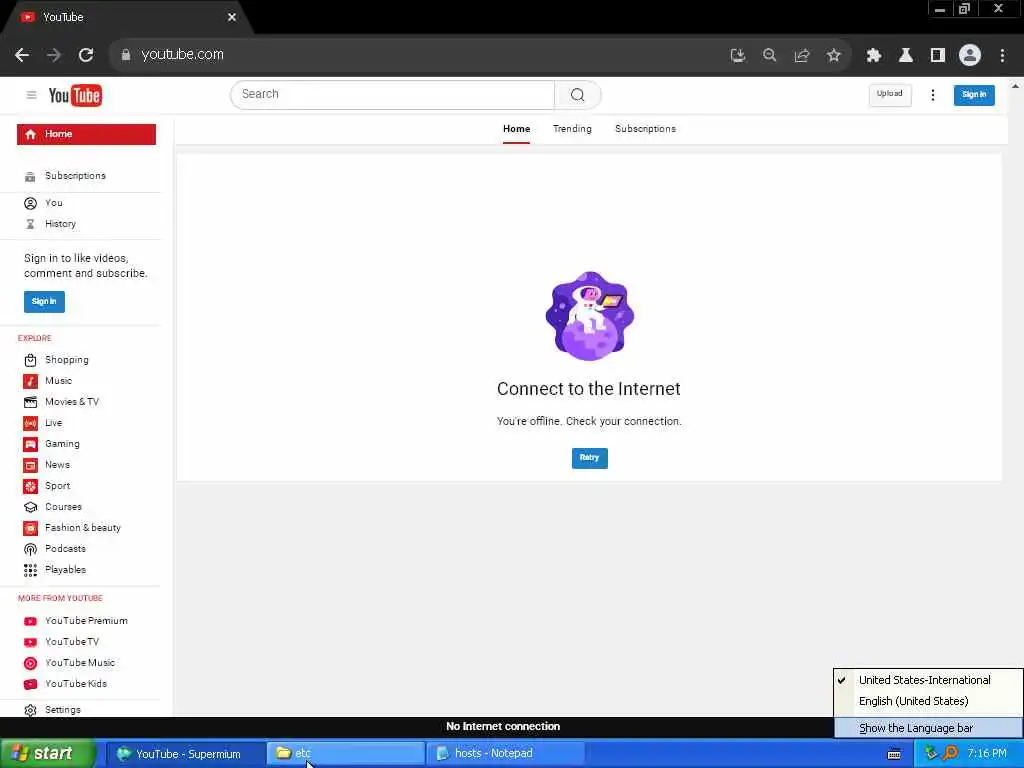Open YouTube three-dot settings menu
Screen dimensions: 1024x768
click(x=933, y=95)
